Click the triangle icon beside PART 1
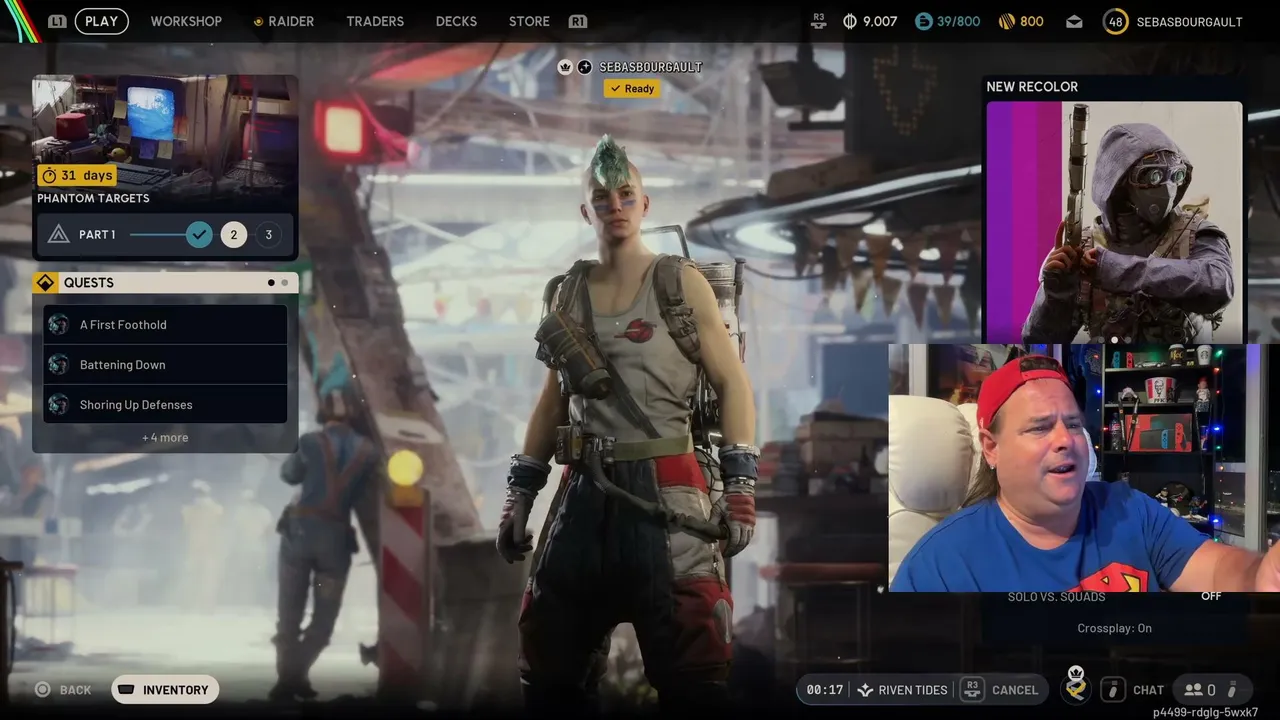Image resolution: width=1280 pixels, height=720 pixels. (x=59, y=234)
